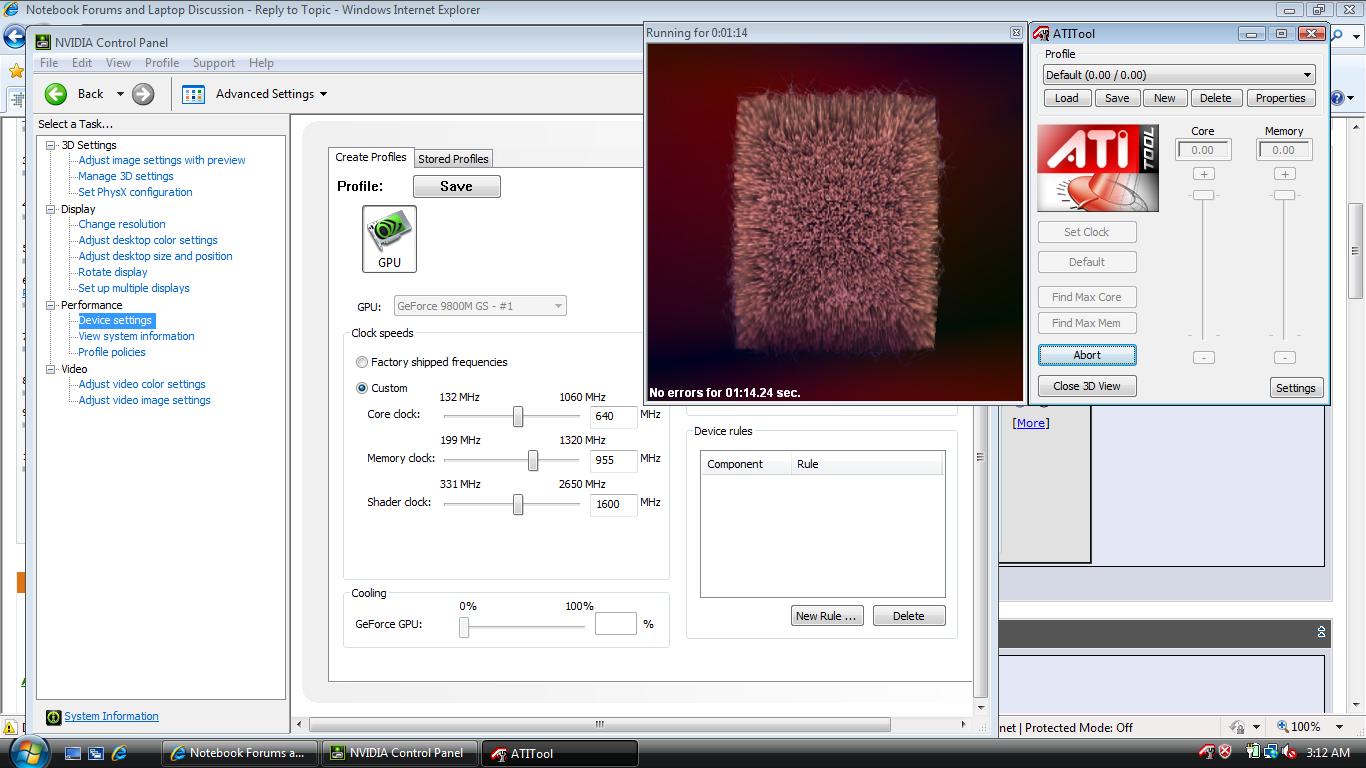
Task: Click the System Information icon
Action: pyautogui.click(x=53, y=717)
